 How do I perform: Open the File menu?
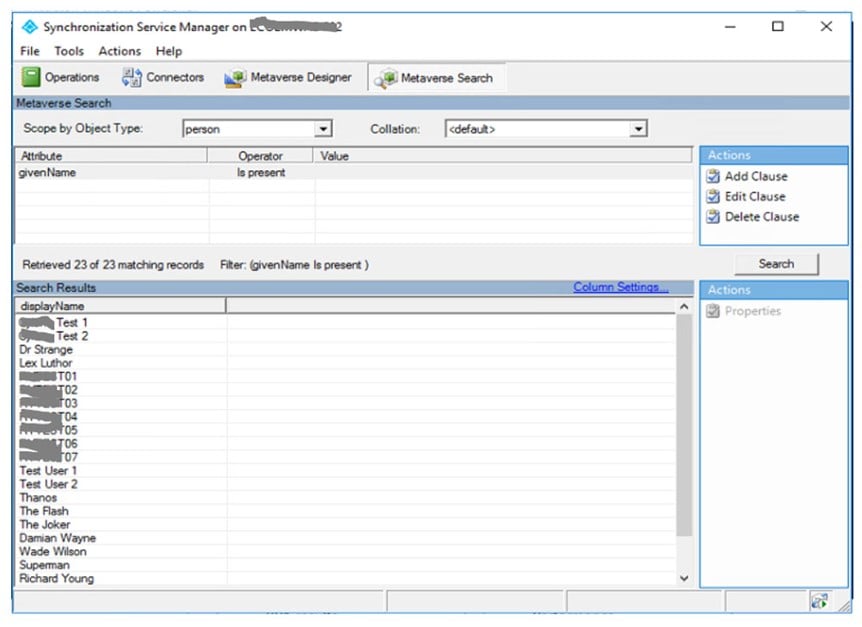pyautogui.click(x=30, y=51)
